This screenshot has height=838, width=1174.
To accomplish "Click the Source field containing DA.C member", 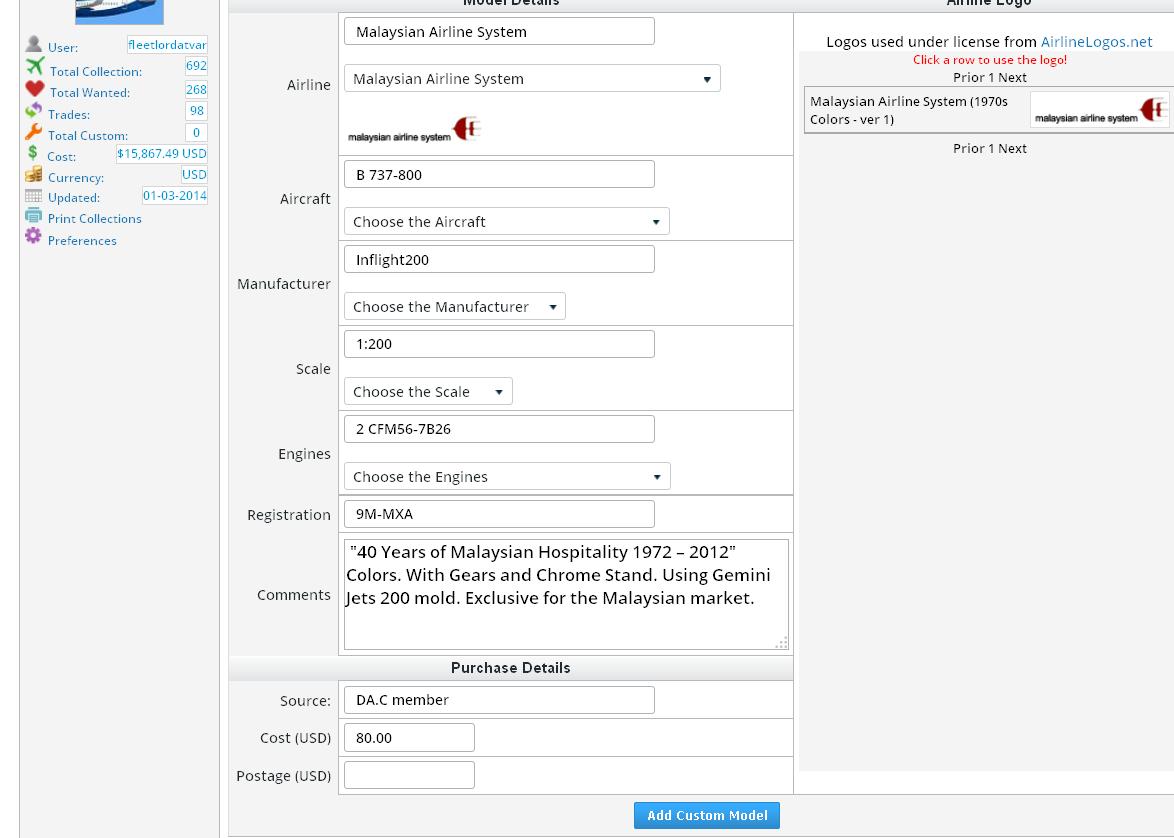I will tap(499, 699).
